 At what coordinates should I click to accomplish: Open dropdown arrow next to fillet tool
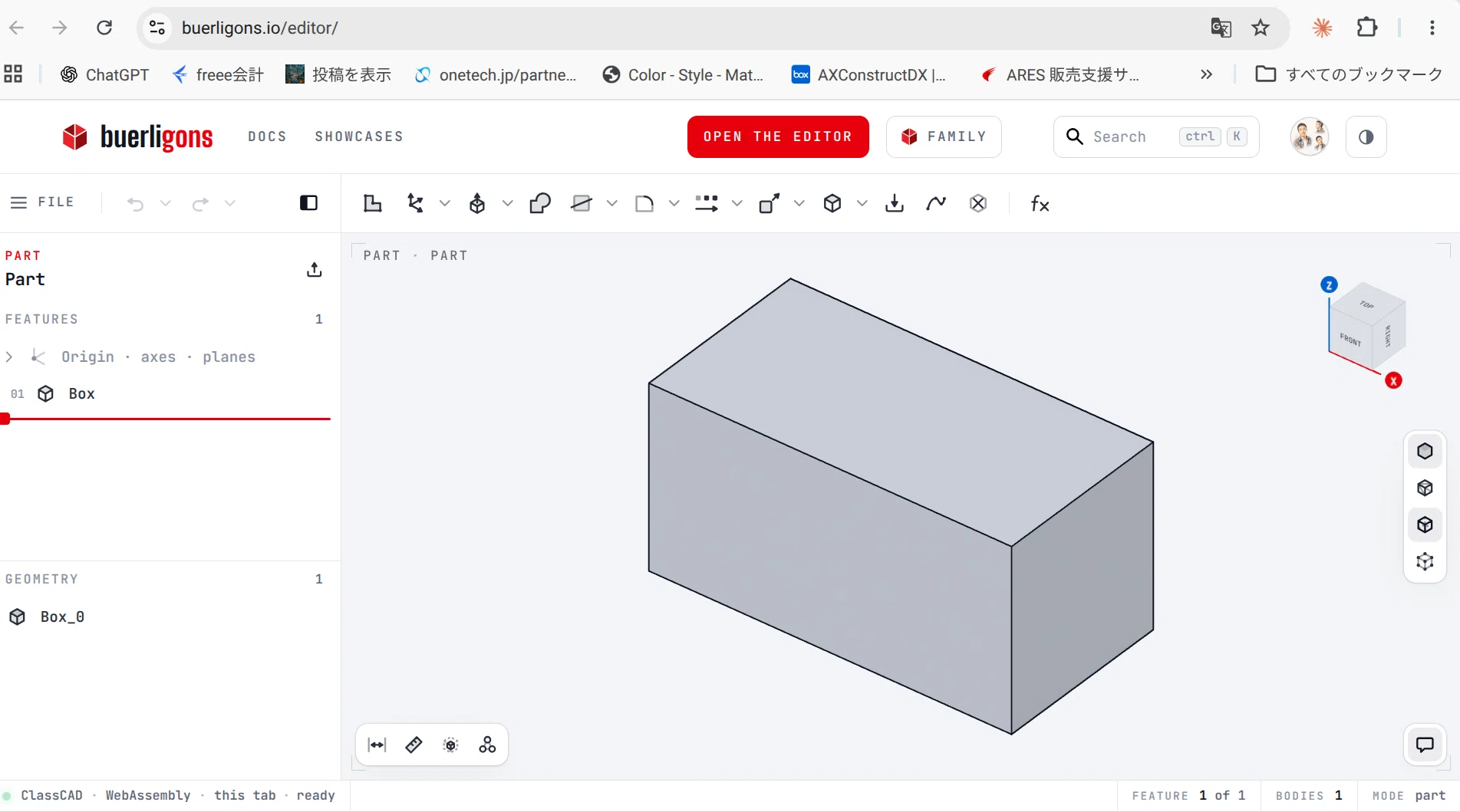pyautogui.click(x=674, y=203)
